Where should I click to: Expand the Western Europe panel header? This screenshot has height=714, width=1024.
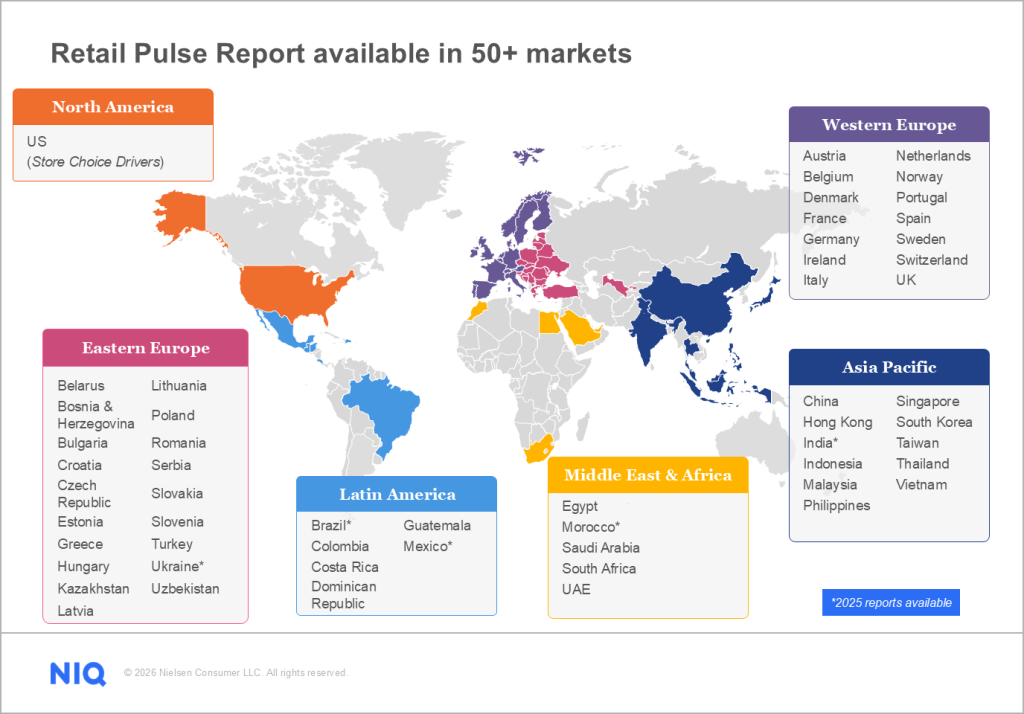point(888,124)
